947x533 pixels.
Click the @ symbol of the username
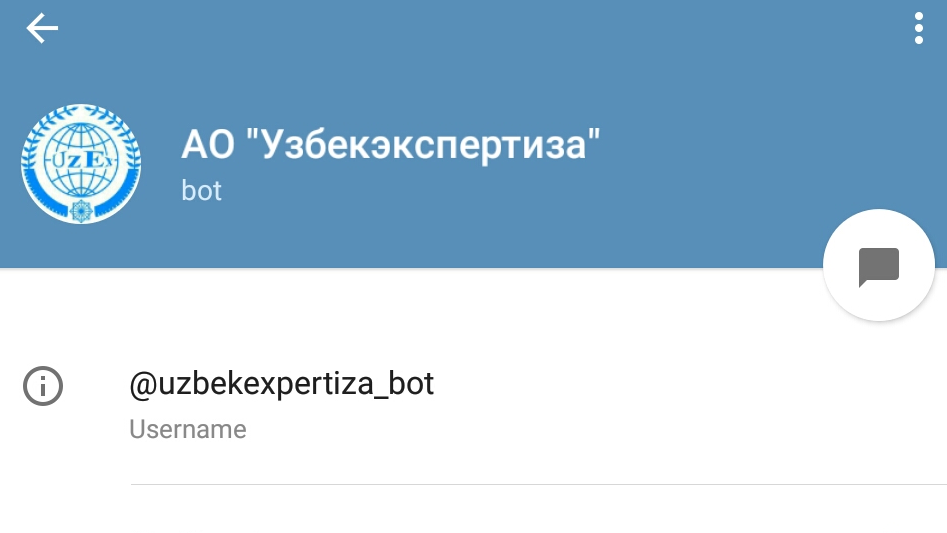click(144, 385)
